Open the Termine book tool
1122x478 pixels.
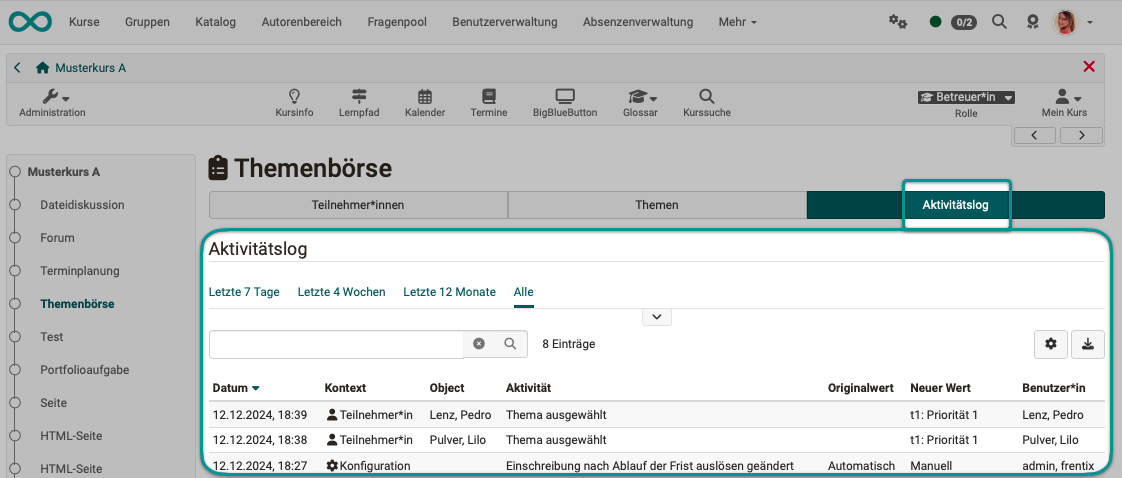click(x=489, y=103)
